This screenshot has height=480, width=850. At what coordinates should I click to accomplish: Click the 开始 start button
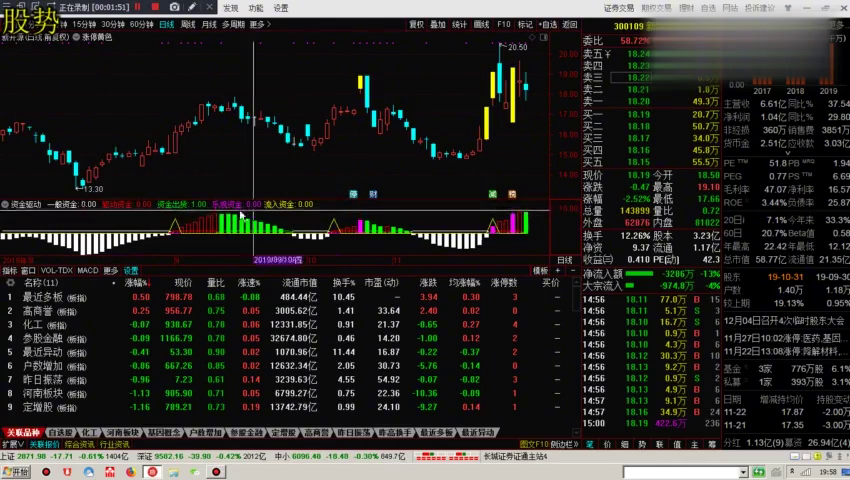coord(15,472)
